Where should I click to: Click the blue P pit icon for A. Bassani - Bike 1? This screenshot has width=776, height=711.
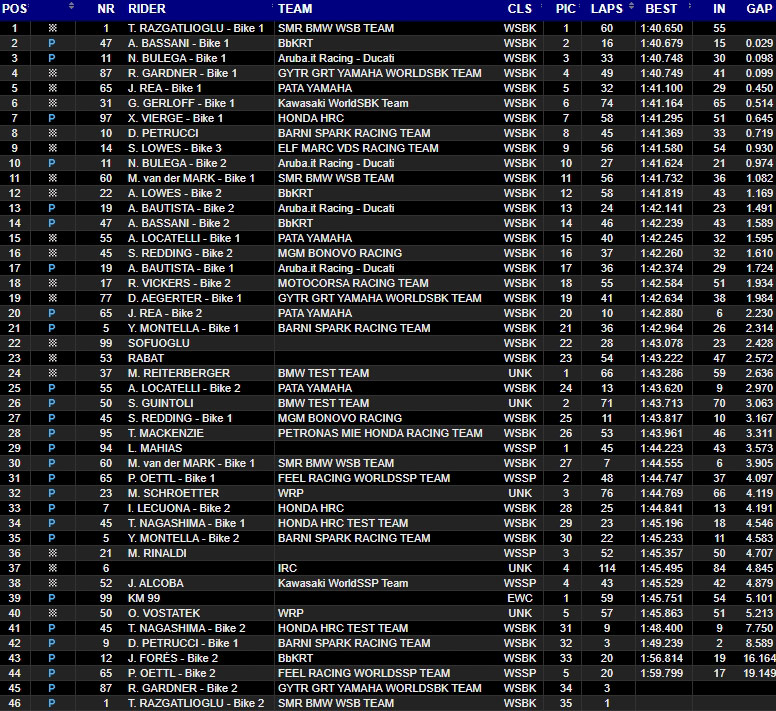coord(51,43)
